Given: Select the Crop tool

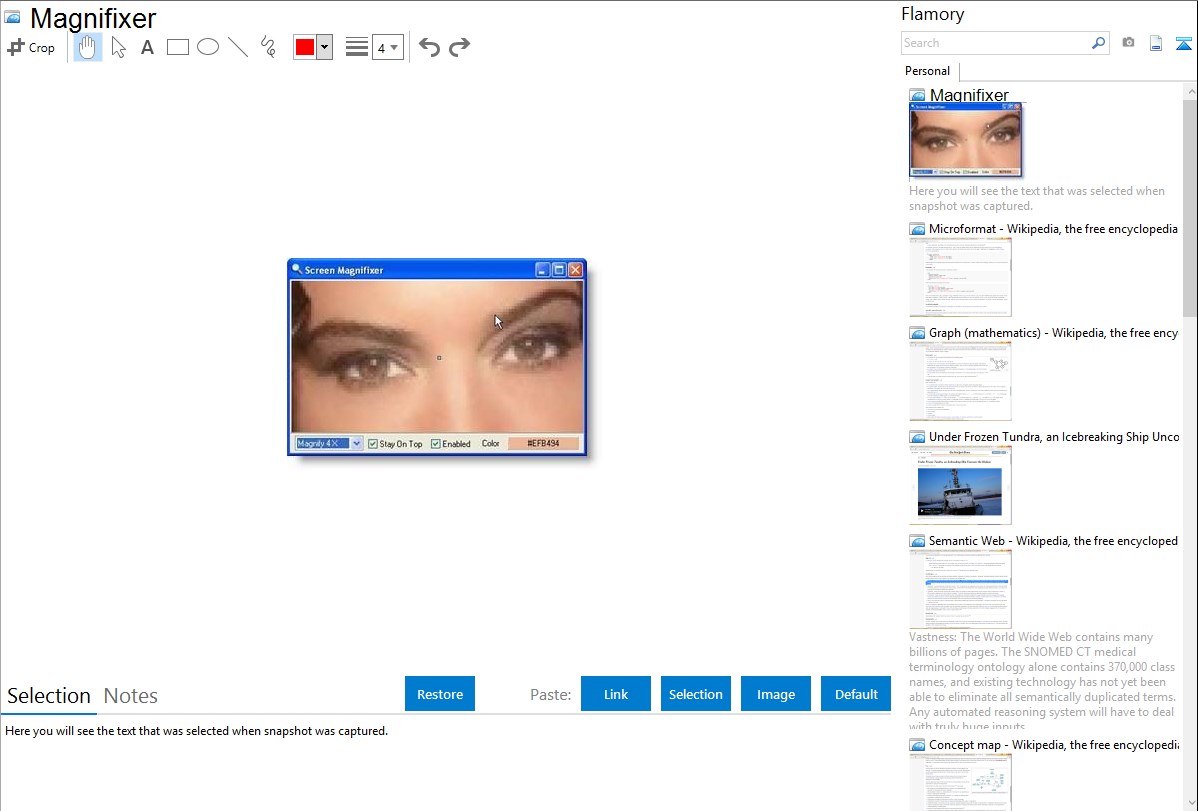Looking at the screenshot, I should click(x=32, y=47).
